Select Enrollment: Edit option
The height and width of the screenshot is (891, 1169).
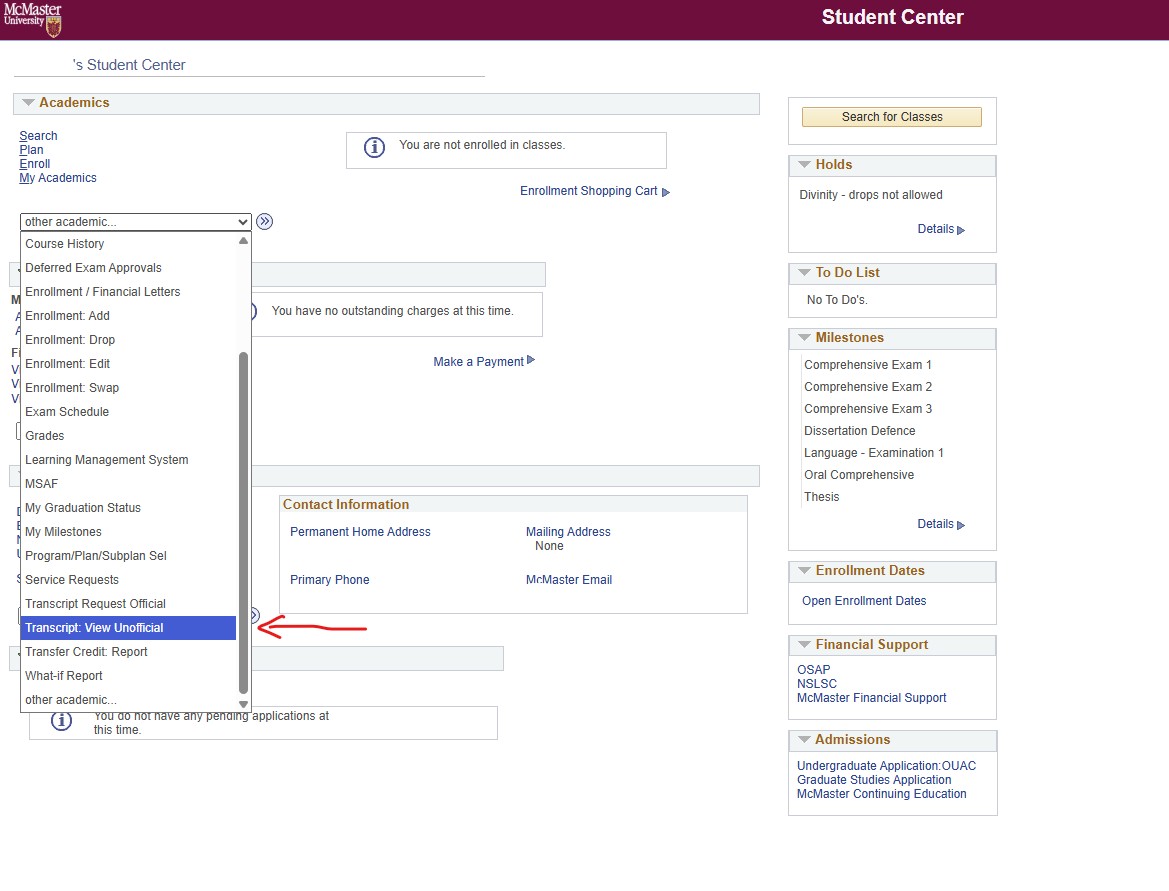coord(128,364)
